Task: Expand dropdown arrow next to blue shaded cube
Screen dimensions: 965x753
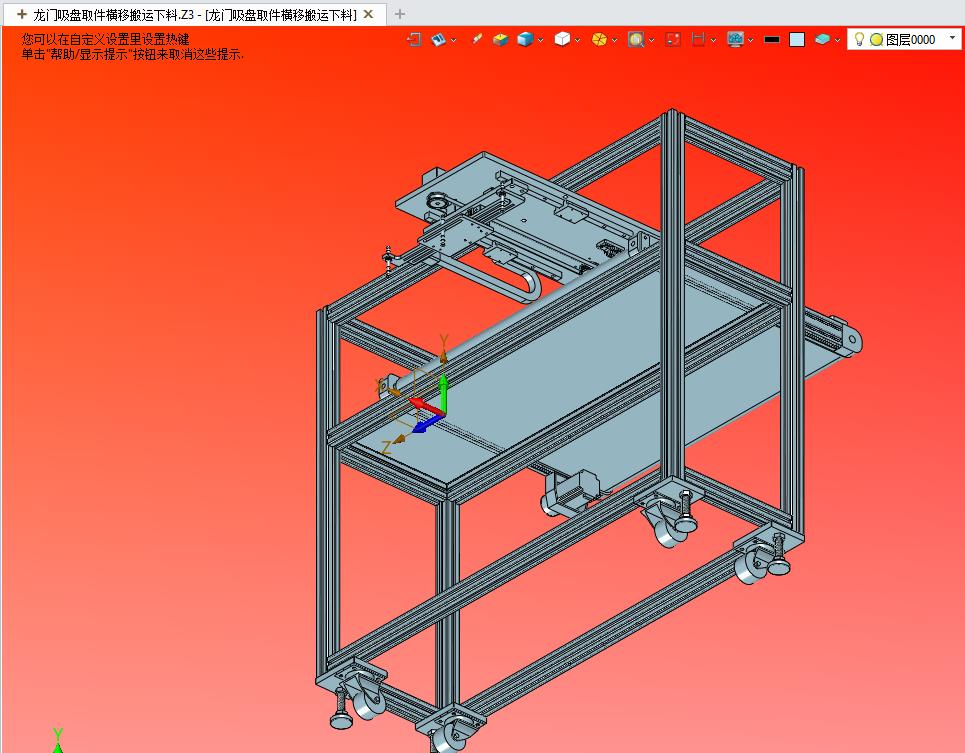Action: point(541,40)
